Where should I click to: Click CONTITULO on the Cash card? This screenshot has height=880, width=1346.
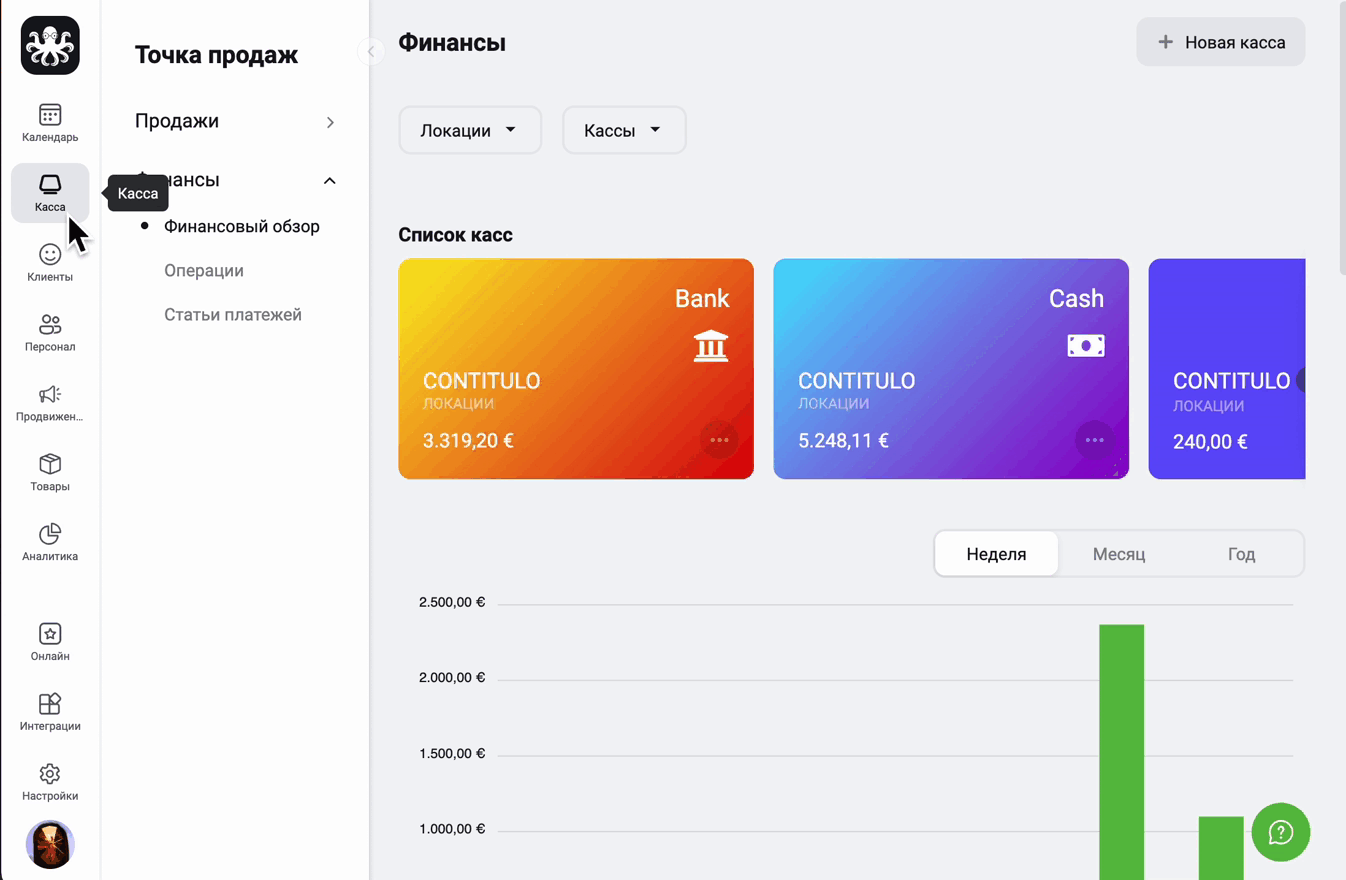pos(856,381)
